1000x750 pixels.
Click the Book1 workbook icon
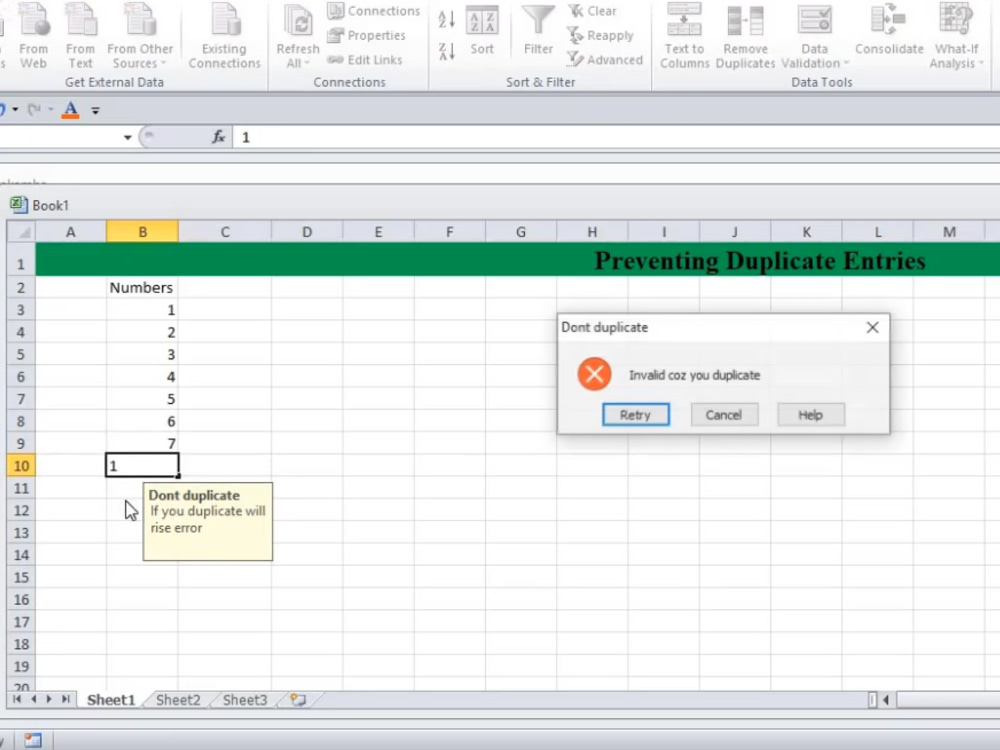coord(18,205)
